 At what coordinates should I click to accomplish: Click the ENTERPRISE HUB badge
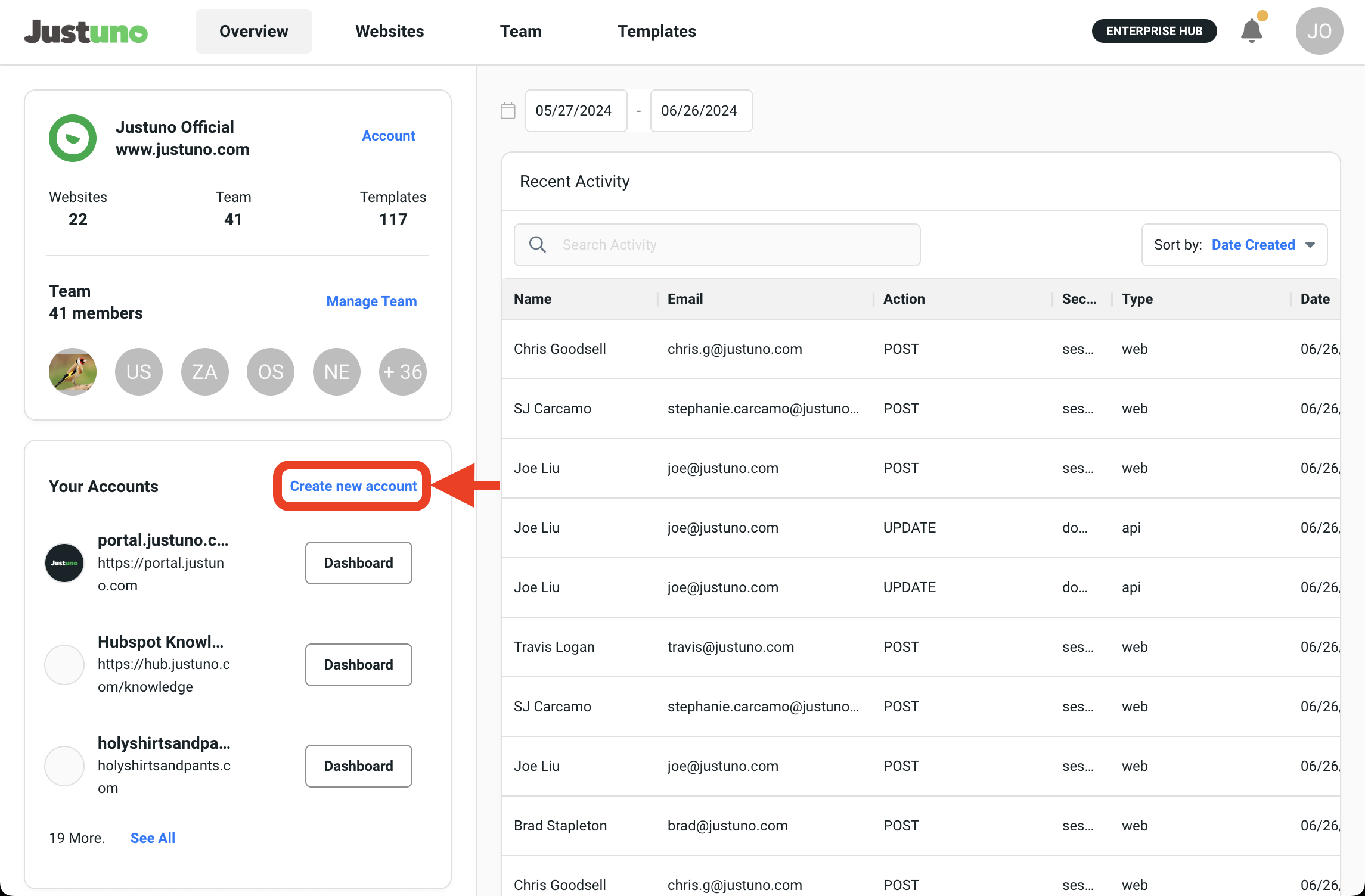pos(1154,31)
